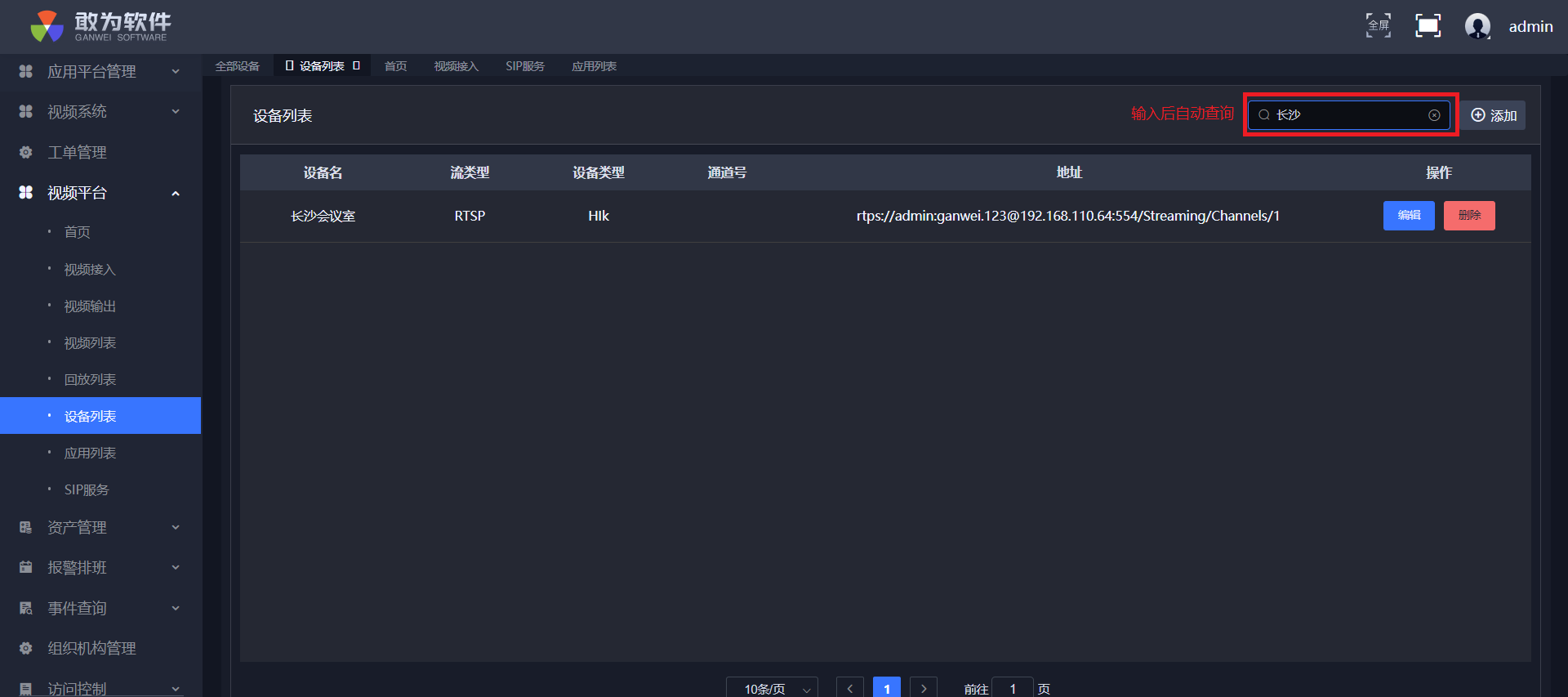Switch to the 应用列表 tab
Viewport: 1568px width, 697px height.
tap(595, 66)
